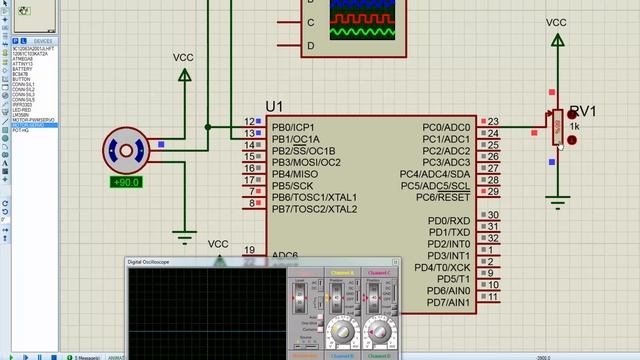The height and width of the screenshot is (360, 640).
Task: Click the trigger Source selector slider
Action: (306, 347)
